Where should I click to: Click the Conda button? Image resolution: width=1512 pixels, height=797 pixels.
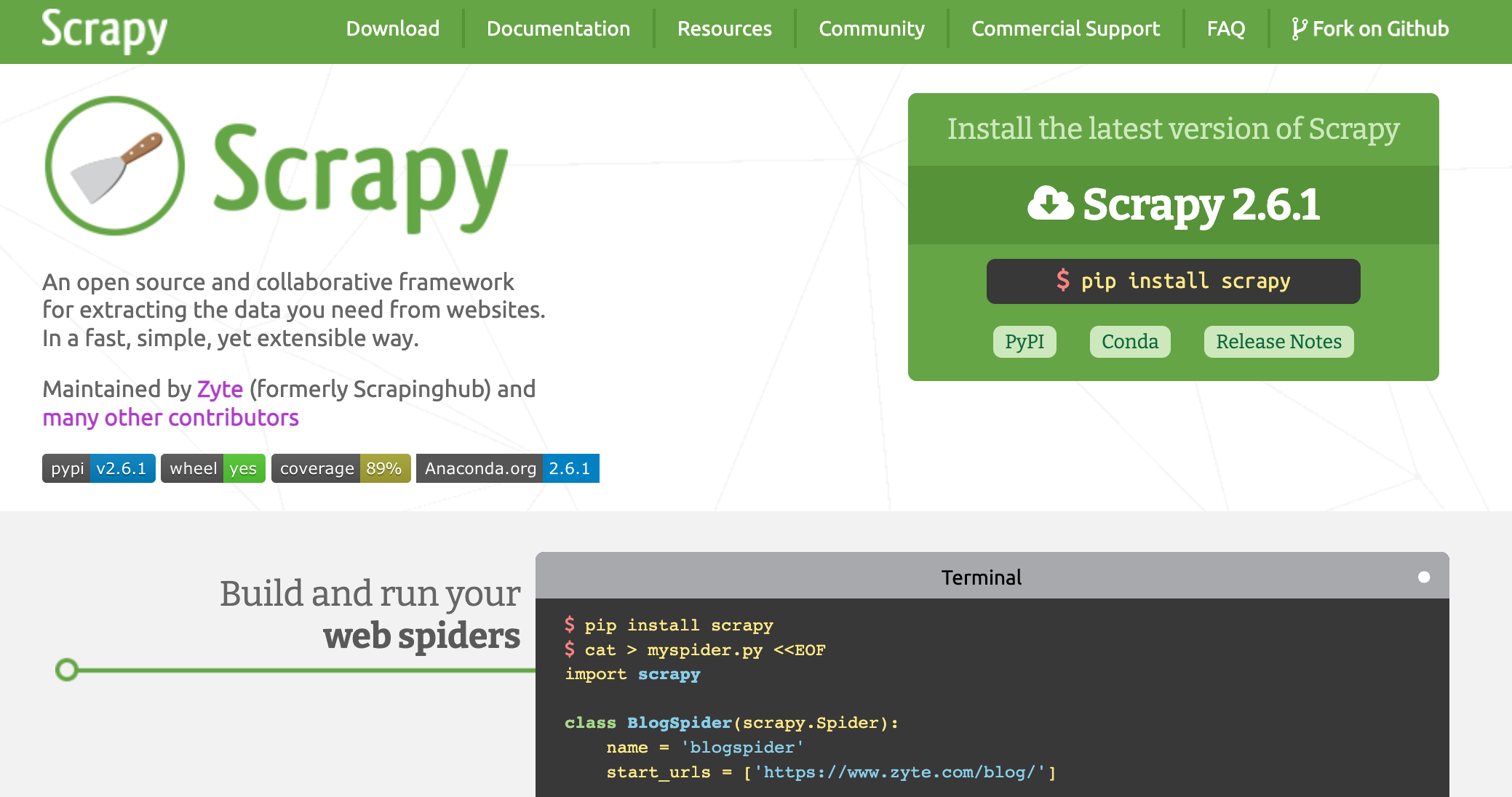tap(1129, 341)
